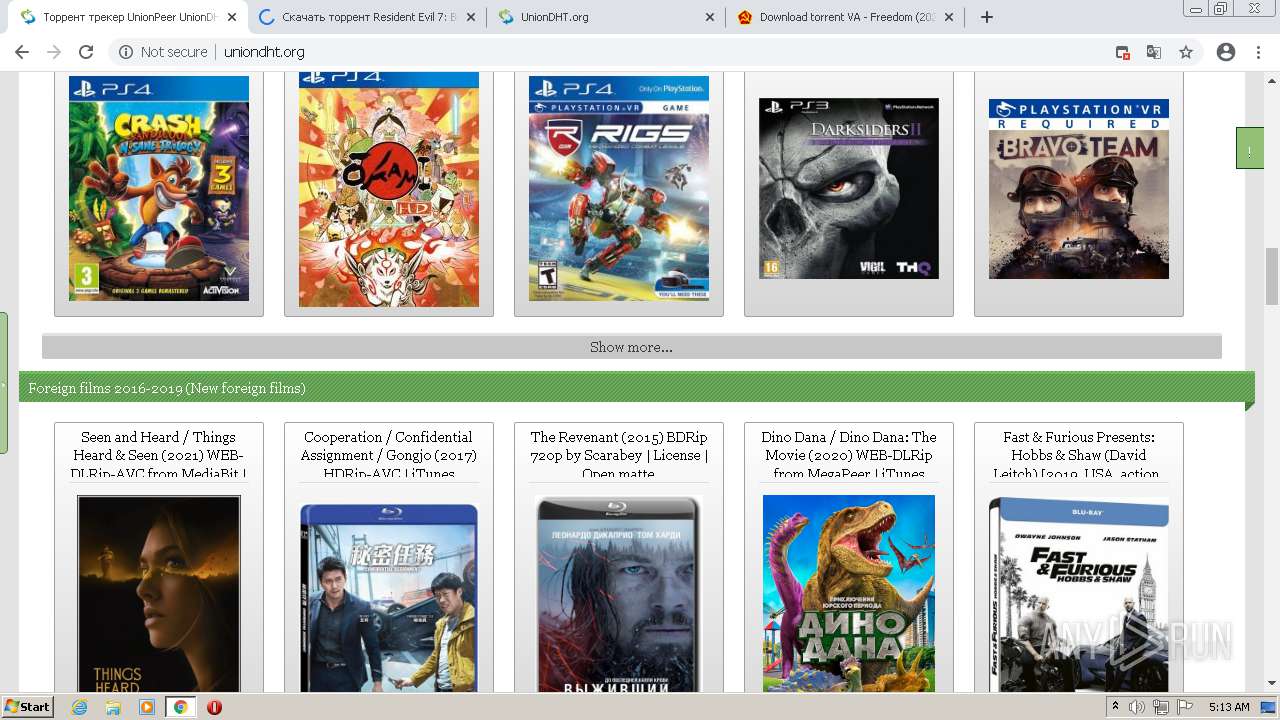Open the Cooperation / Confidential Assignment title link
Viewport: 1280px width, 720px height.
click(x=389, y=455)
